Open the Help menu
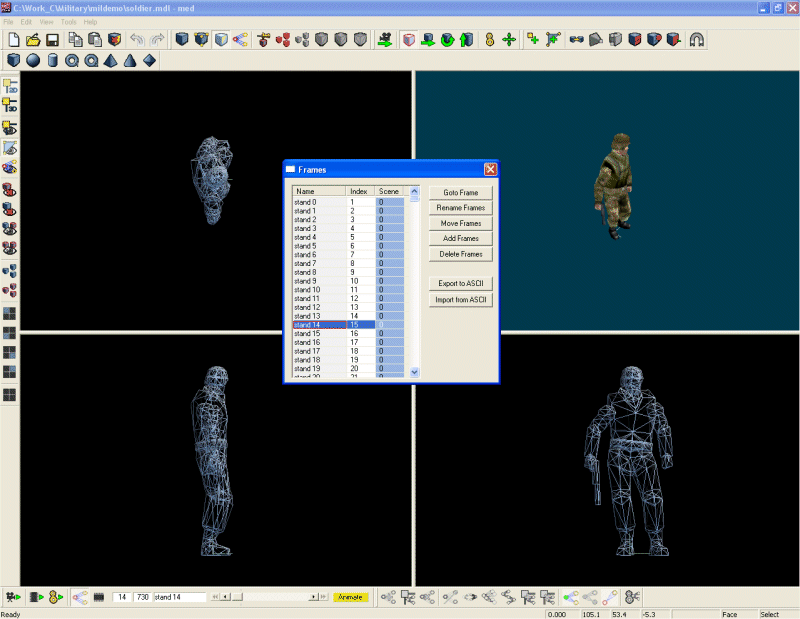 [x=90, y=22]
